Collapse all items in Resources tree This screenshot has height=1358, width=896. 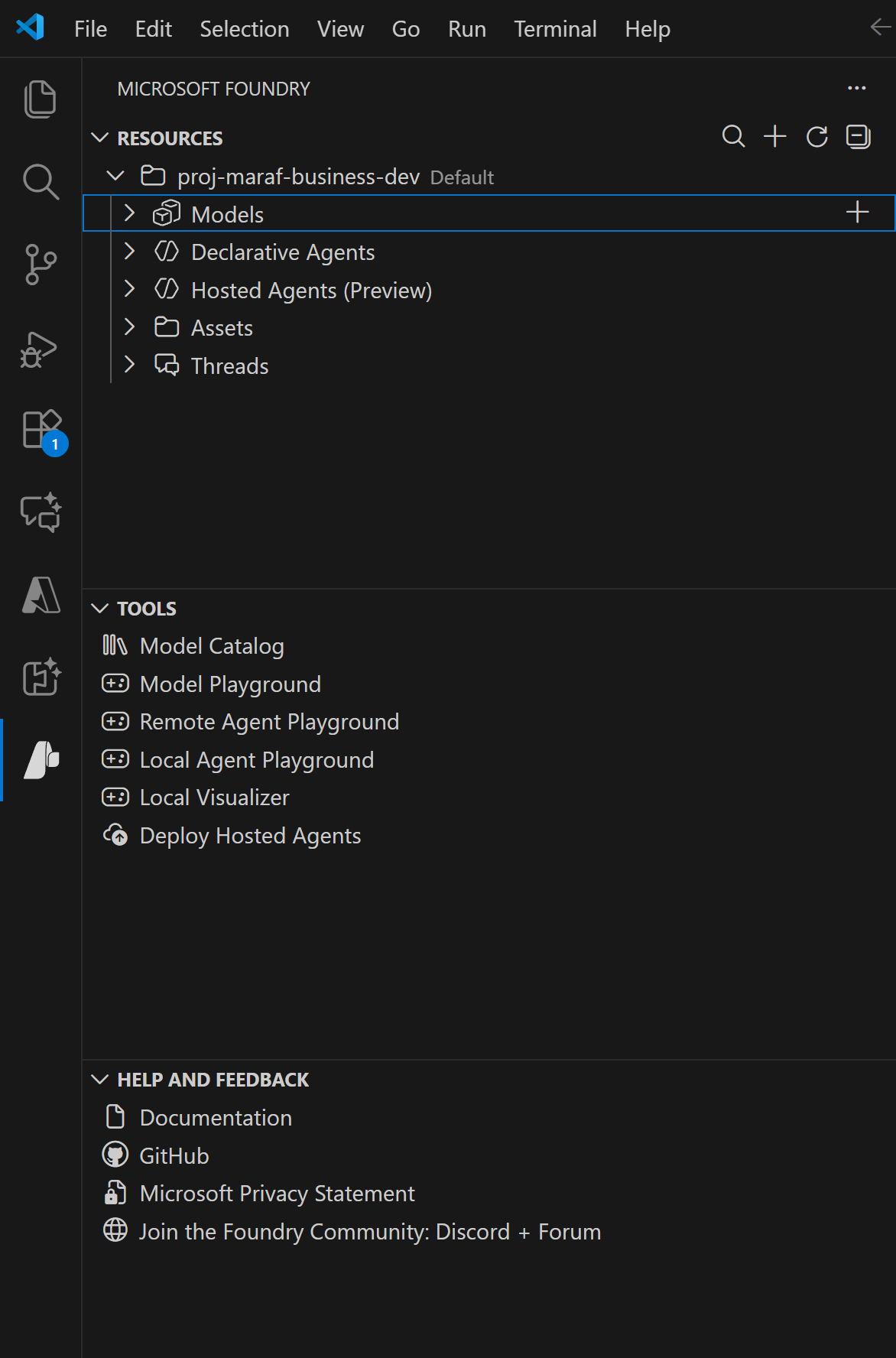858,137
